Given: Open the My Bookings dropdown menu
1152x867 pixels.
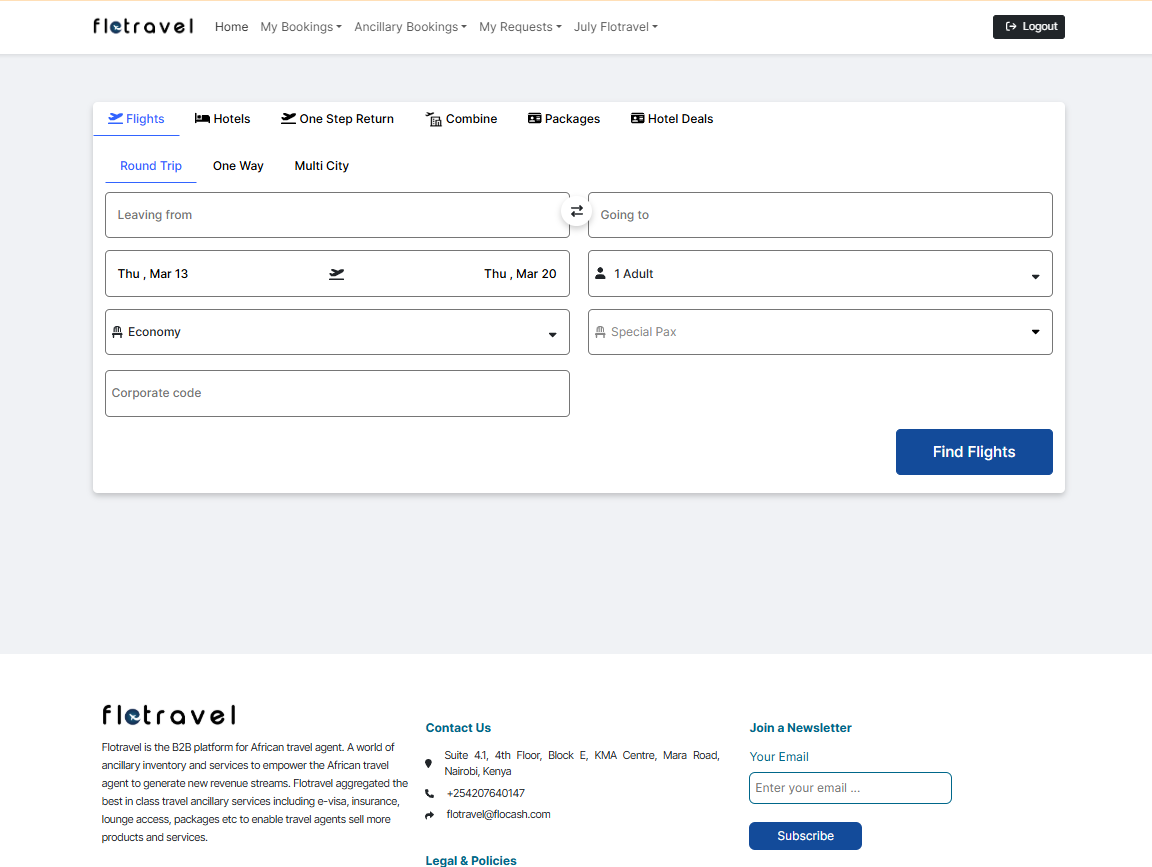Looking at the screenshot, I should point(301,27).
